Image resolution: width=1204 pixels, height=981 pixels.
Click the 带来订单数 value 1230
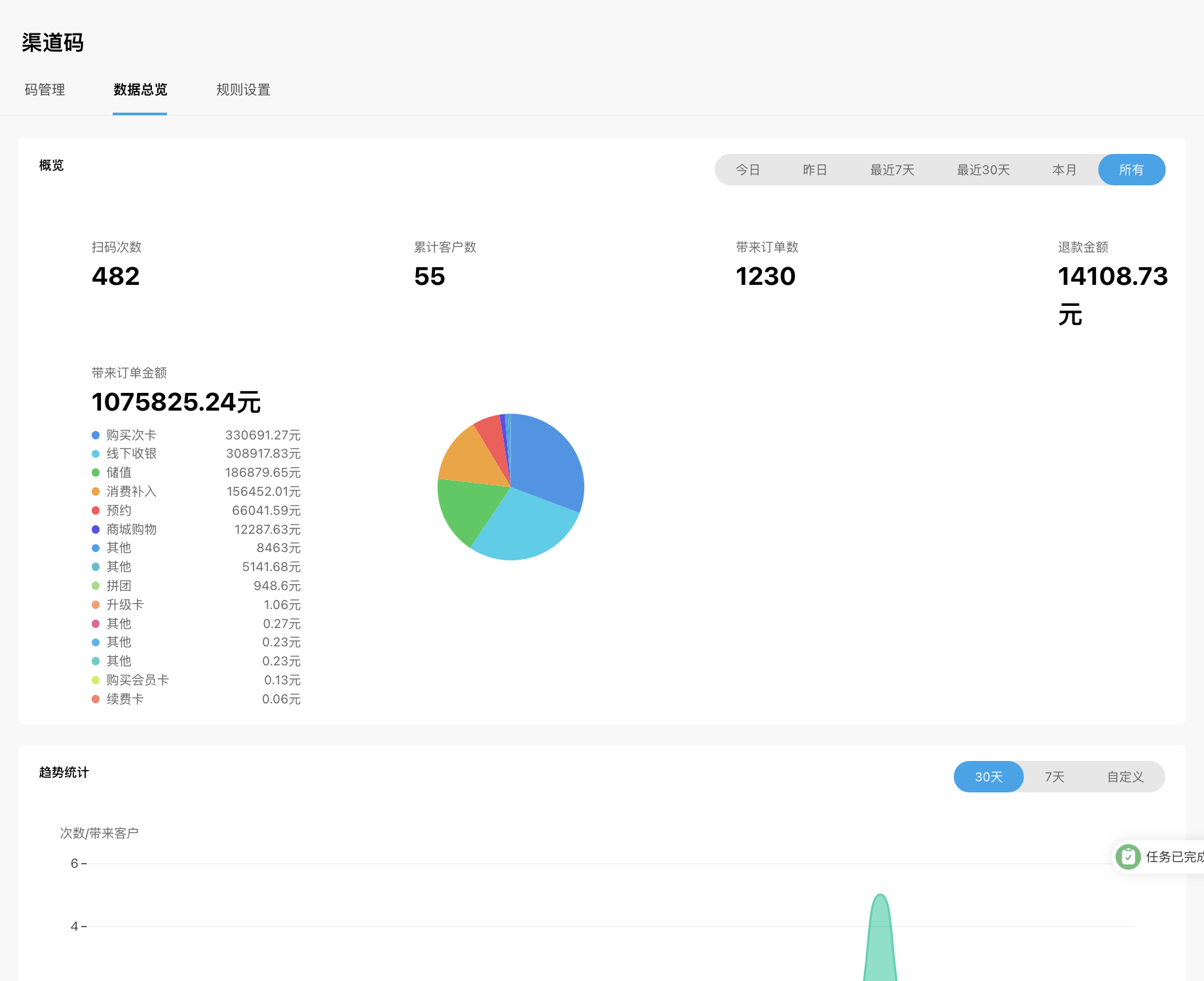(x=765, y=276)
